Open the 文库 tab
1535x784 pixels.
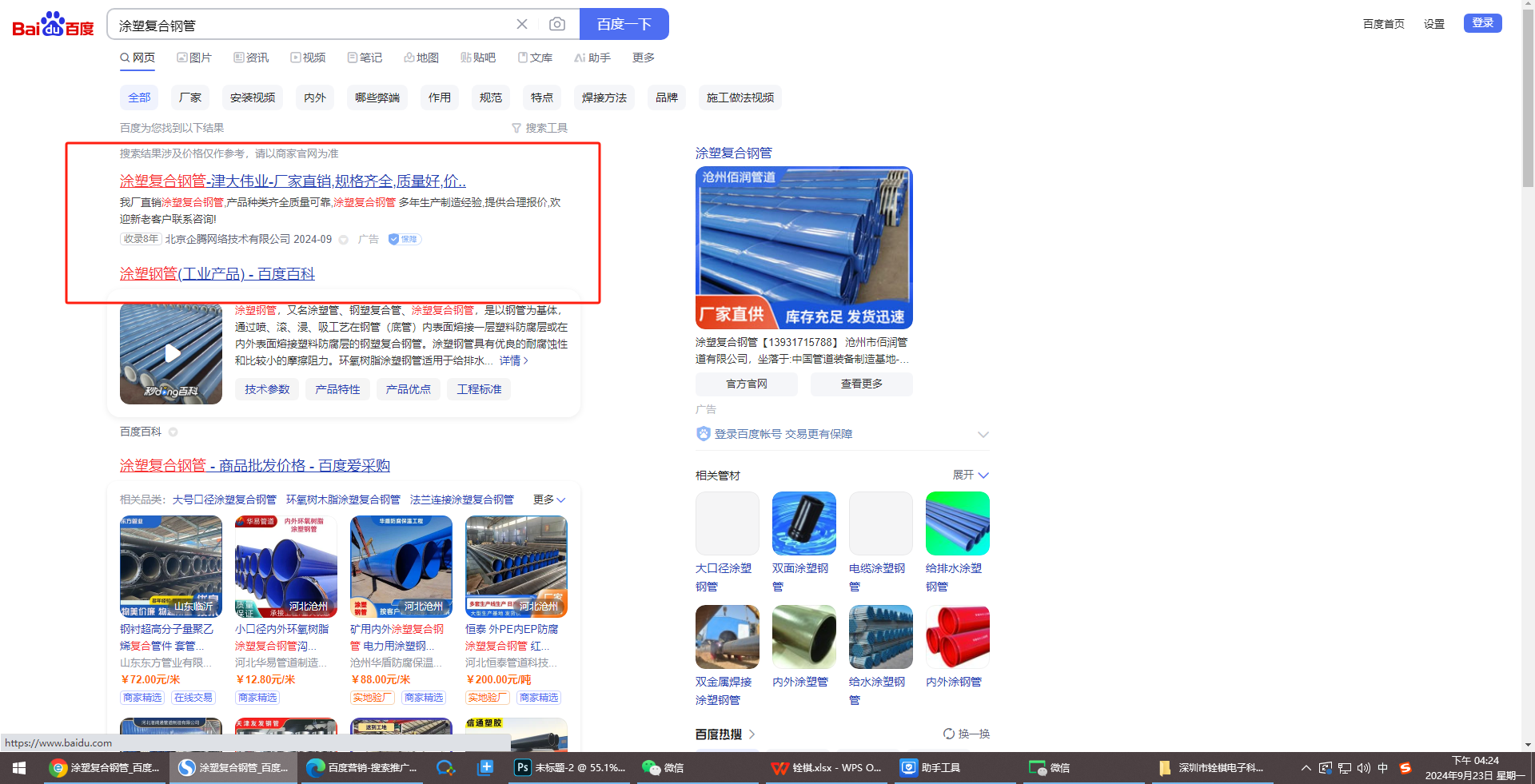535,58
